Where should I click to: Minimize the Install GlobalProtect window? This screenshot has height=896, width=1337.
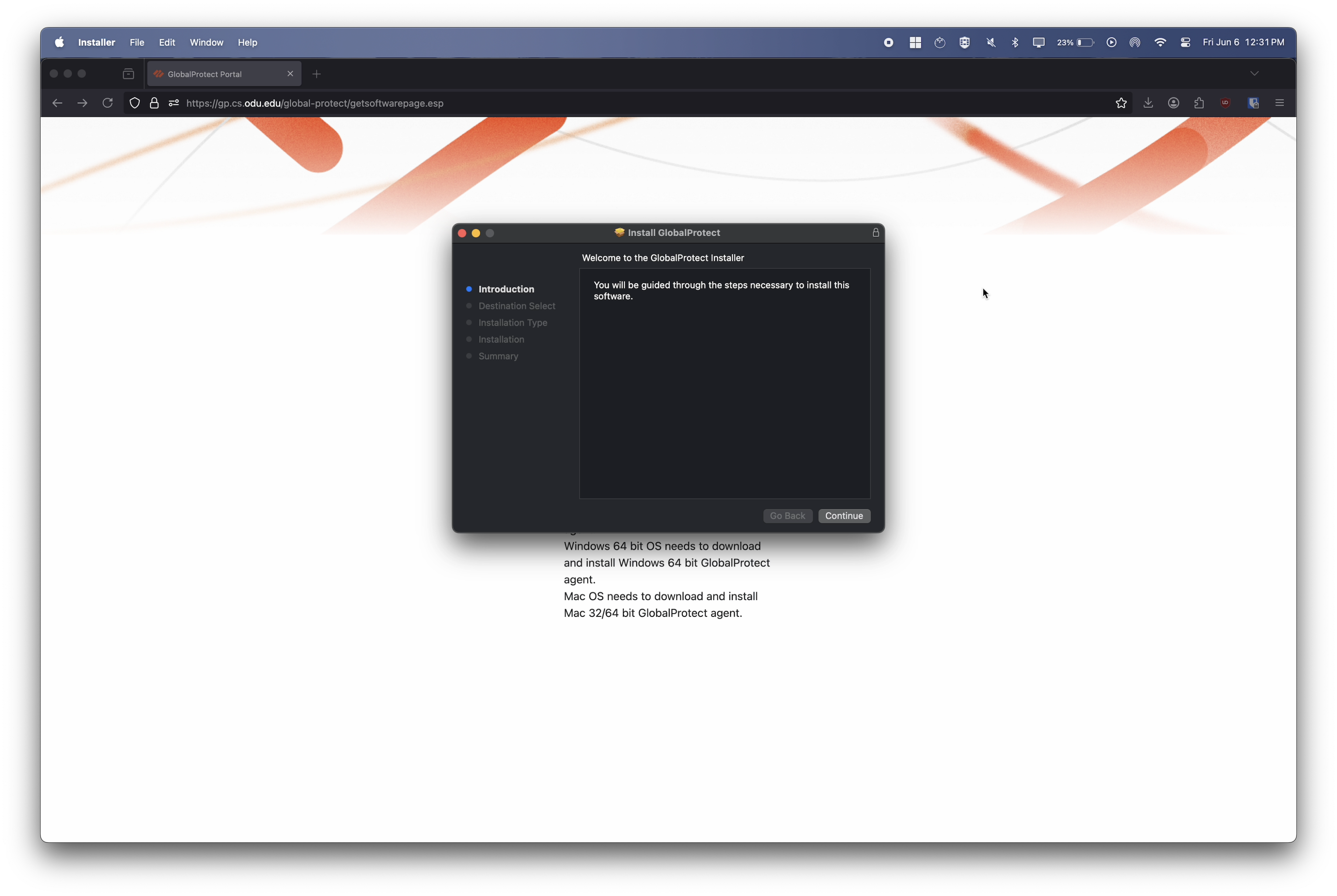click(475, 233)
